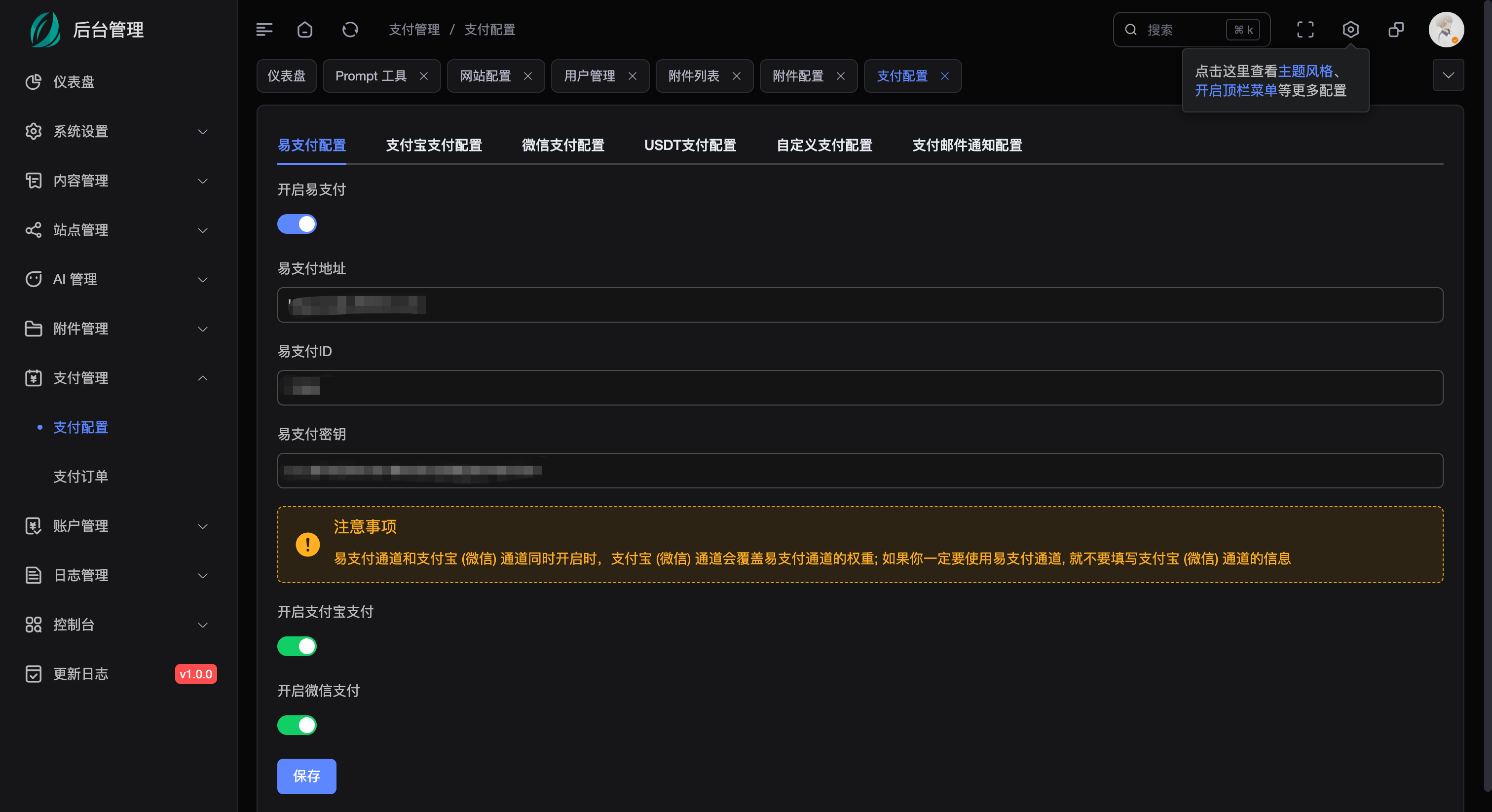Close the Prompt 工具 tab
This screenshot has height=812, width=1492.
424,76
